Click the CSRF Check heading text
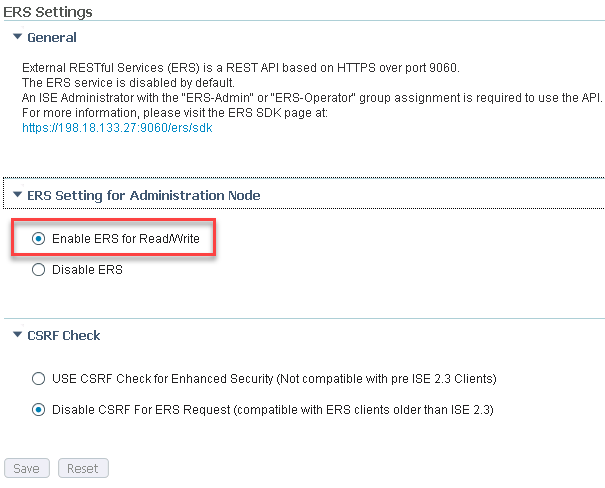The height and width of the screenshot is (488, 605). [64, 336]
